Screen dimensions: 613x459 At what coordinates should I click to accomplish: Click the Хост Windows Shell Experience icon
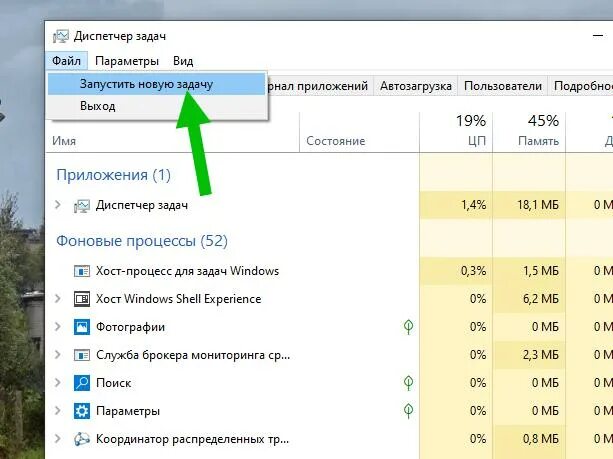(82, 299)
